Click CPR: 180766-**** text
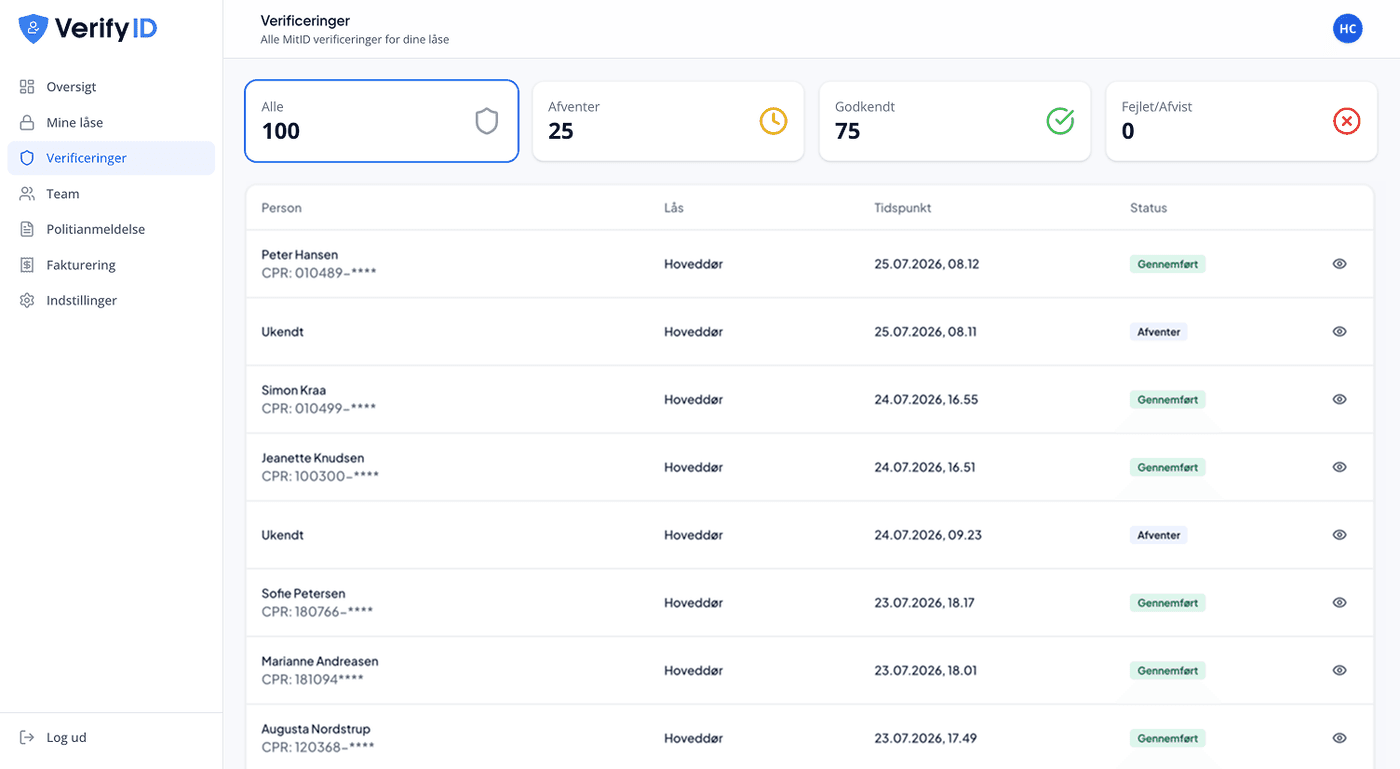The height and width of the screenshot is (769, 1400). pos(317,611)
